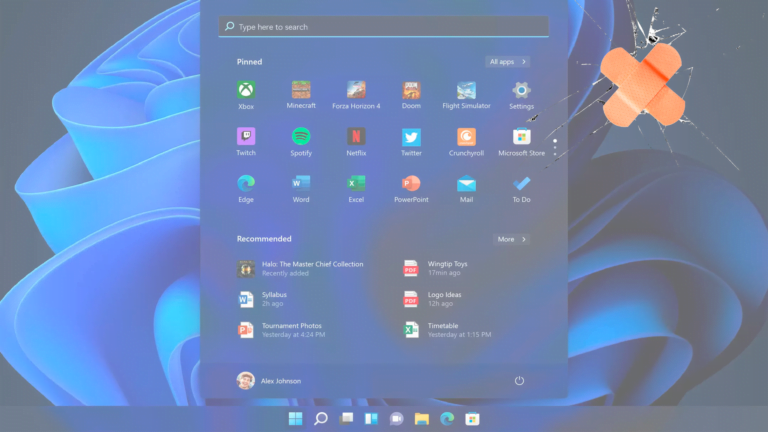Click the power button icon
This screenshot has height=432, width=768.
tap(519, 381)
